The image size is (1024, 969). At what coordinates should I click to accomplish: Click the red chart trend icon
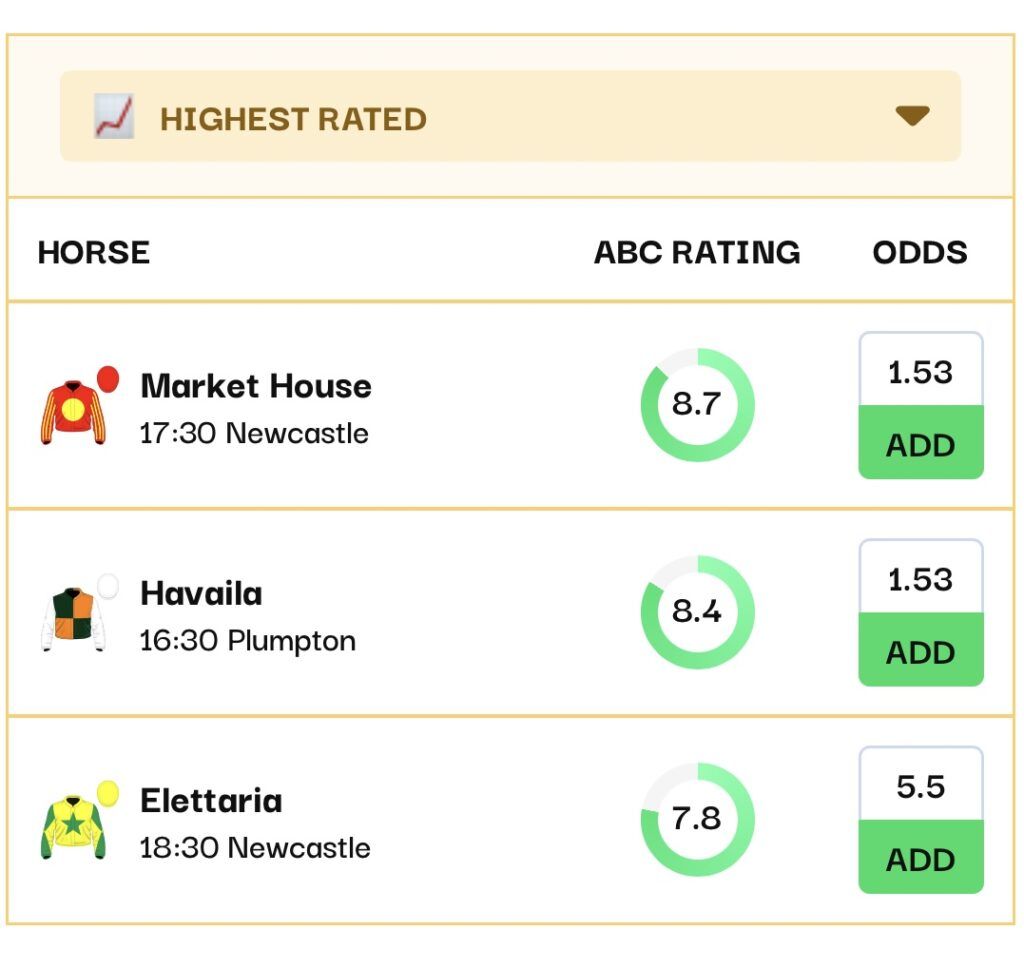coord(114,117)
